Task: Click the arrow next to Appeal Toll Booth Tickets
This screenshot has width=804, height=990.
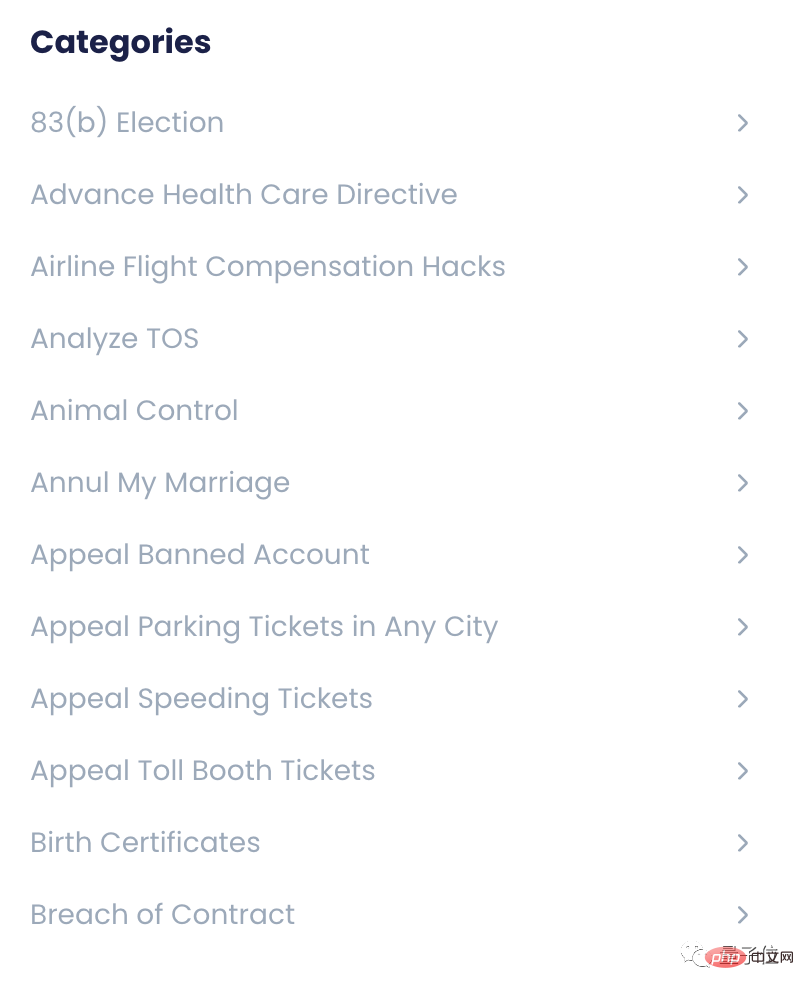Action: tap(742, 771)
